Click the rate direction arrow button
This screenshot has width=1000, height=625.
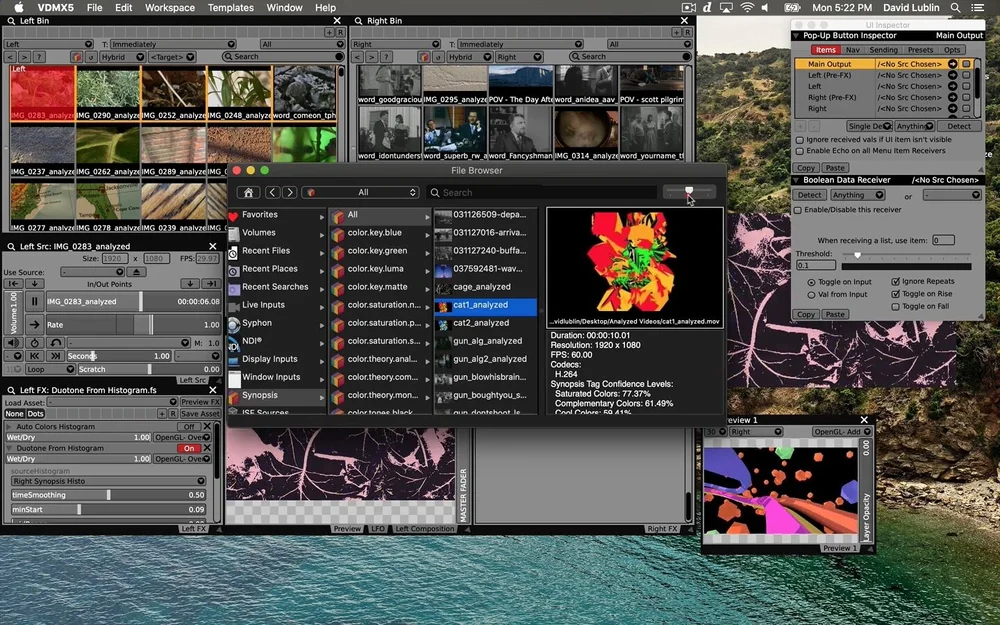click(x=34, y=325)
